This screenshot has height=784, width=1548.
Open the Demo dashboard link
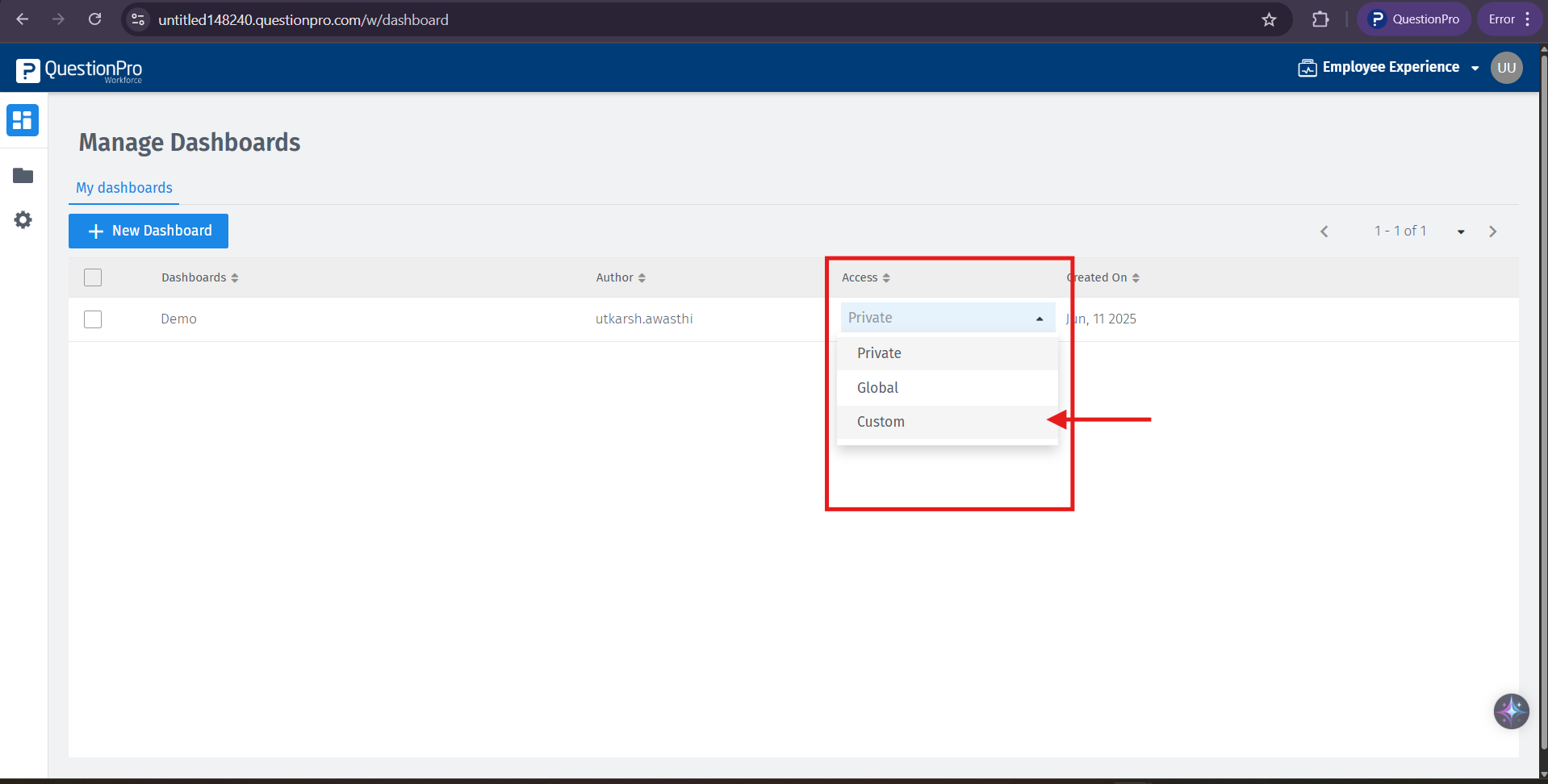click(178, 319)
